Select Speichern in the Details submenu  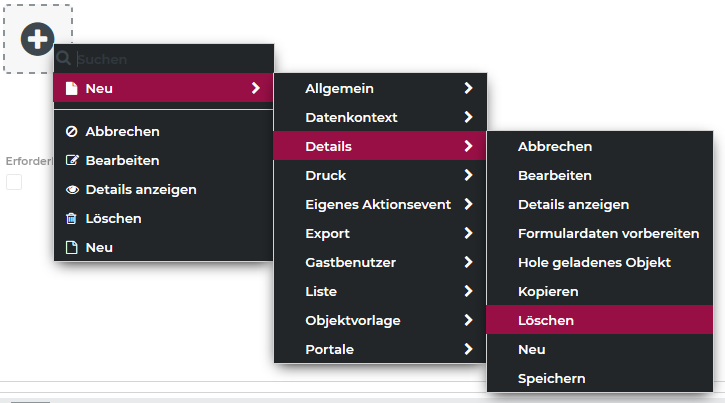(551, 379)
